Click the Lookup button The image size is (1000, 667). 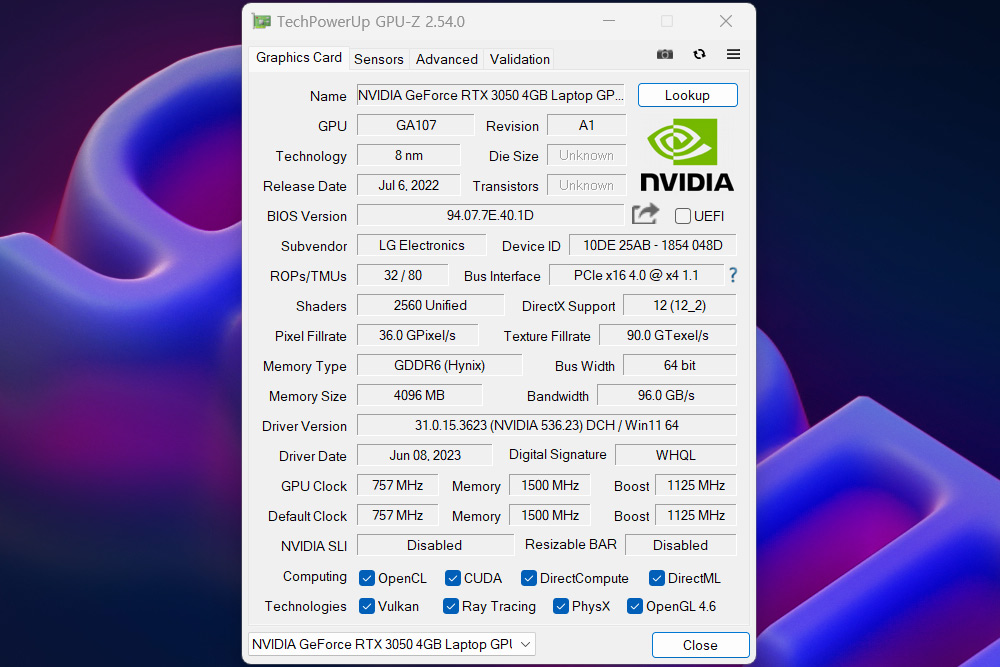tap(688, 95)
